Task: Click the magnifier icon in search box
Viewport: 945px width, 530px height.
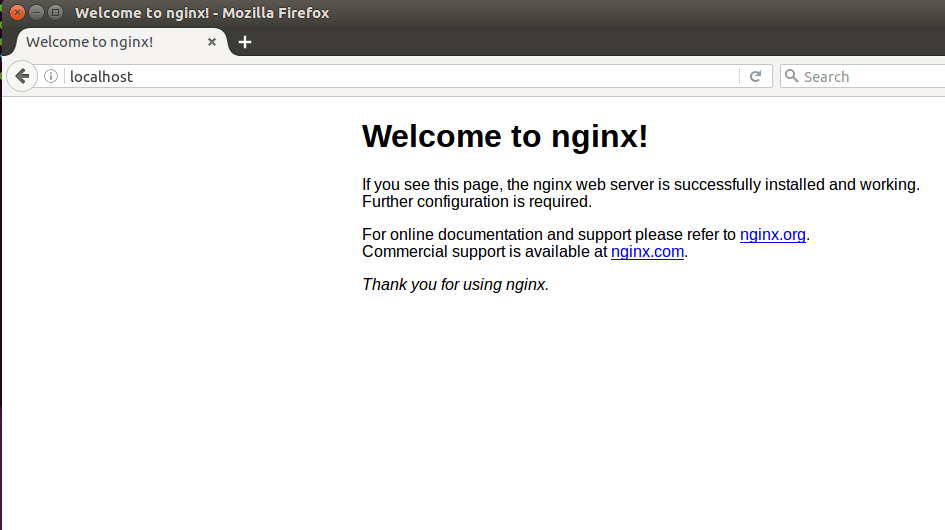Action: [792, 76]
